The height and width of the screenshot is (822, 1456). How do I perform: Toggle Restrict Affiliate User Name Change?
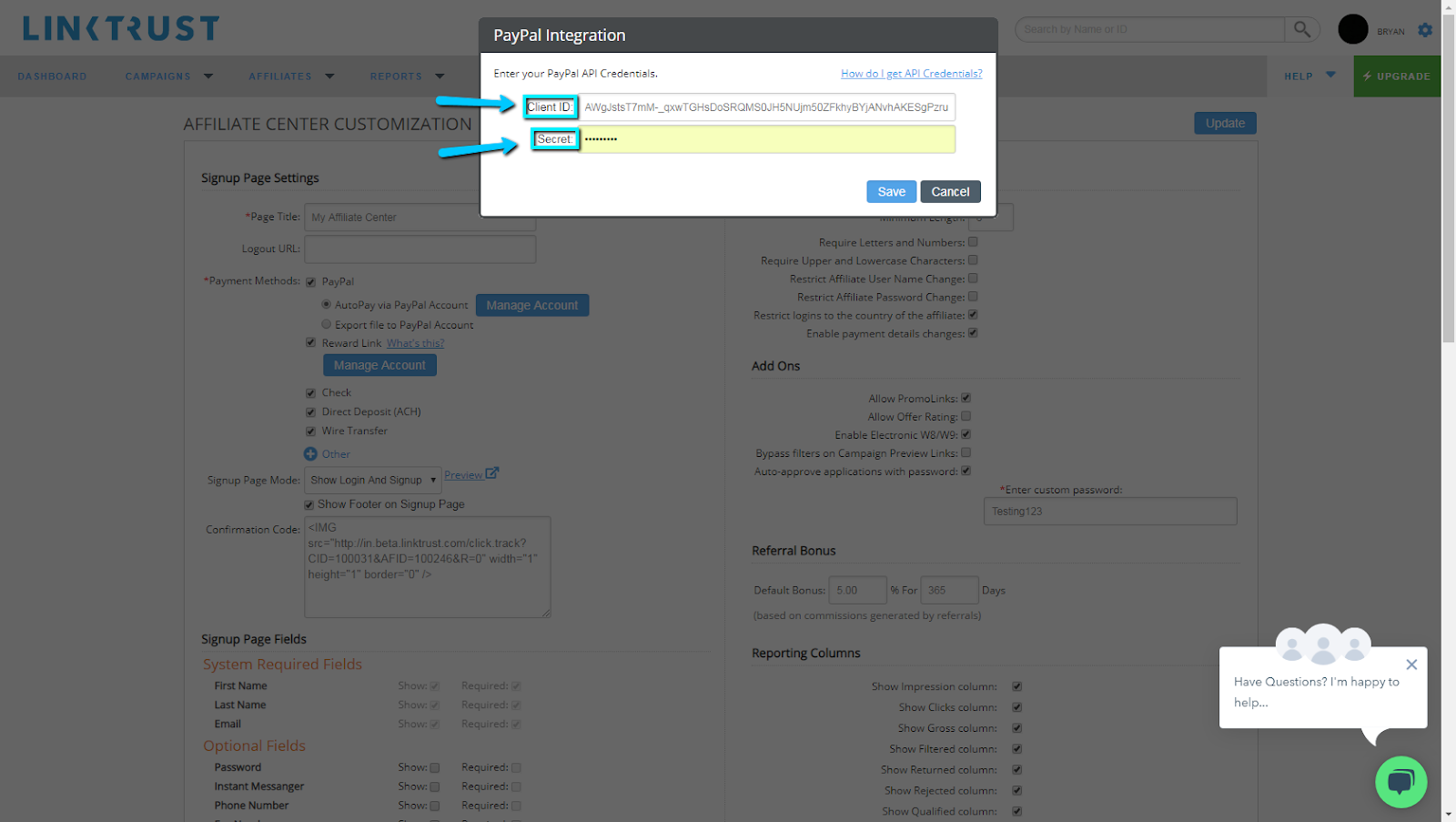tap(973, 279)
